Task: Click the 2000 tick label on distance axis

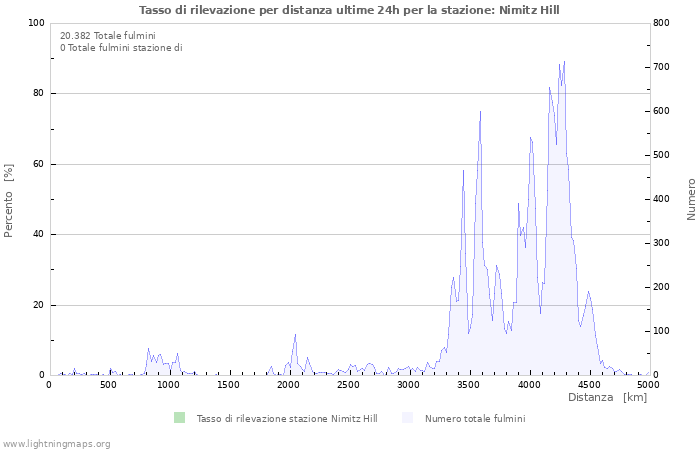Action: pos(289,385)
